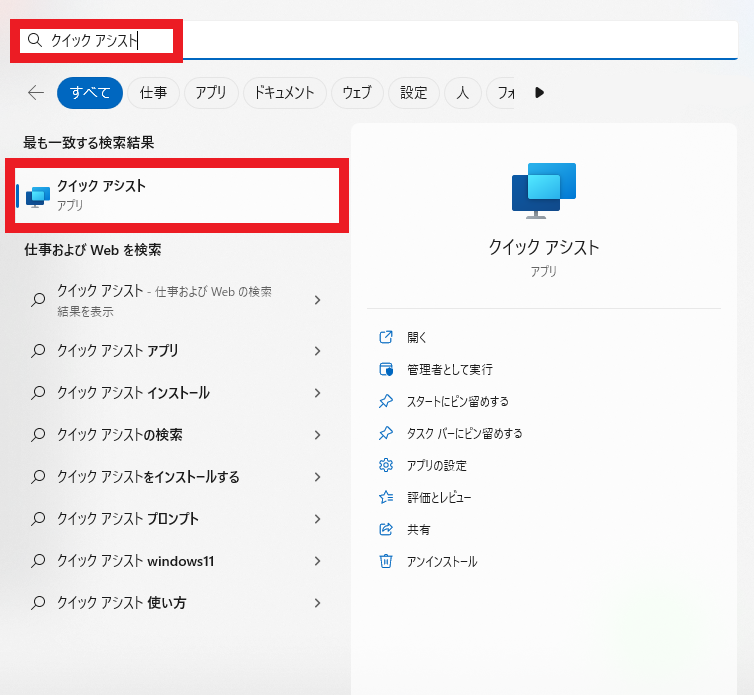Click search icon beside クイック アシスト windows11

[38, 561]
